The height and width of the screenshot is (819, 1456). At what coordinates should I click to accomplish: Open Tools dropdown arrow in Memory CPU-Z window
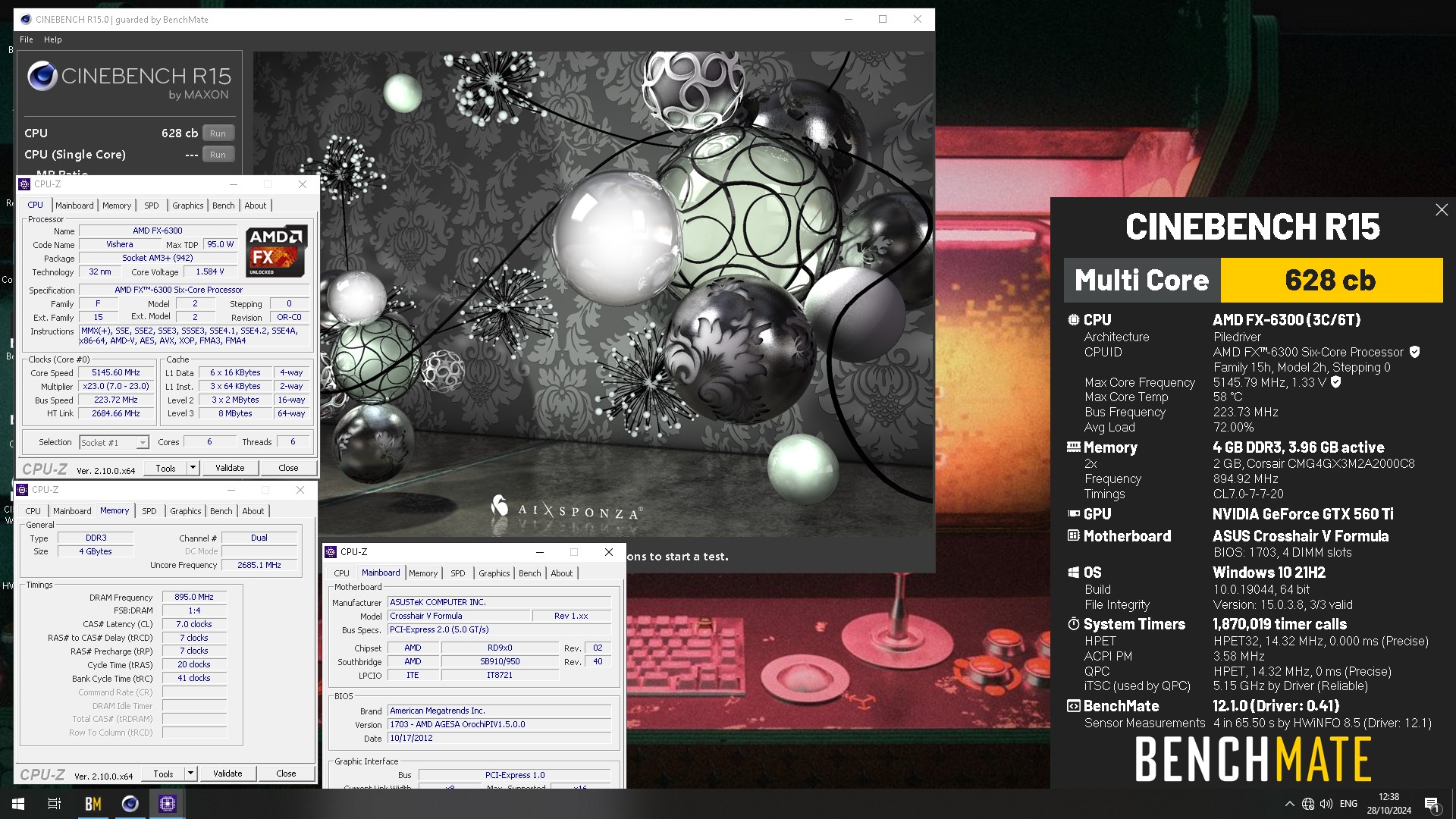tap(190, 773)
